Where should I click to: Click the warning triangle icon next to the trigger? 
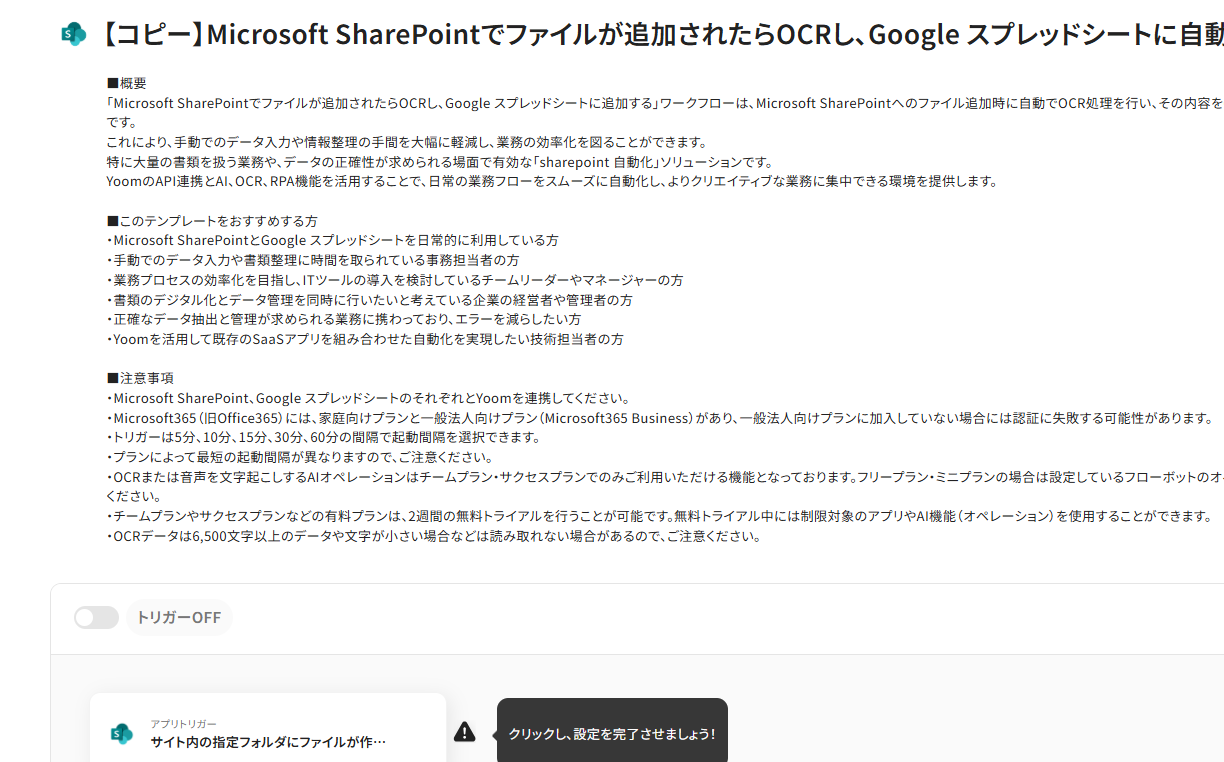coord(465,732)
